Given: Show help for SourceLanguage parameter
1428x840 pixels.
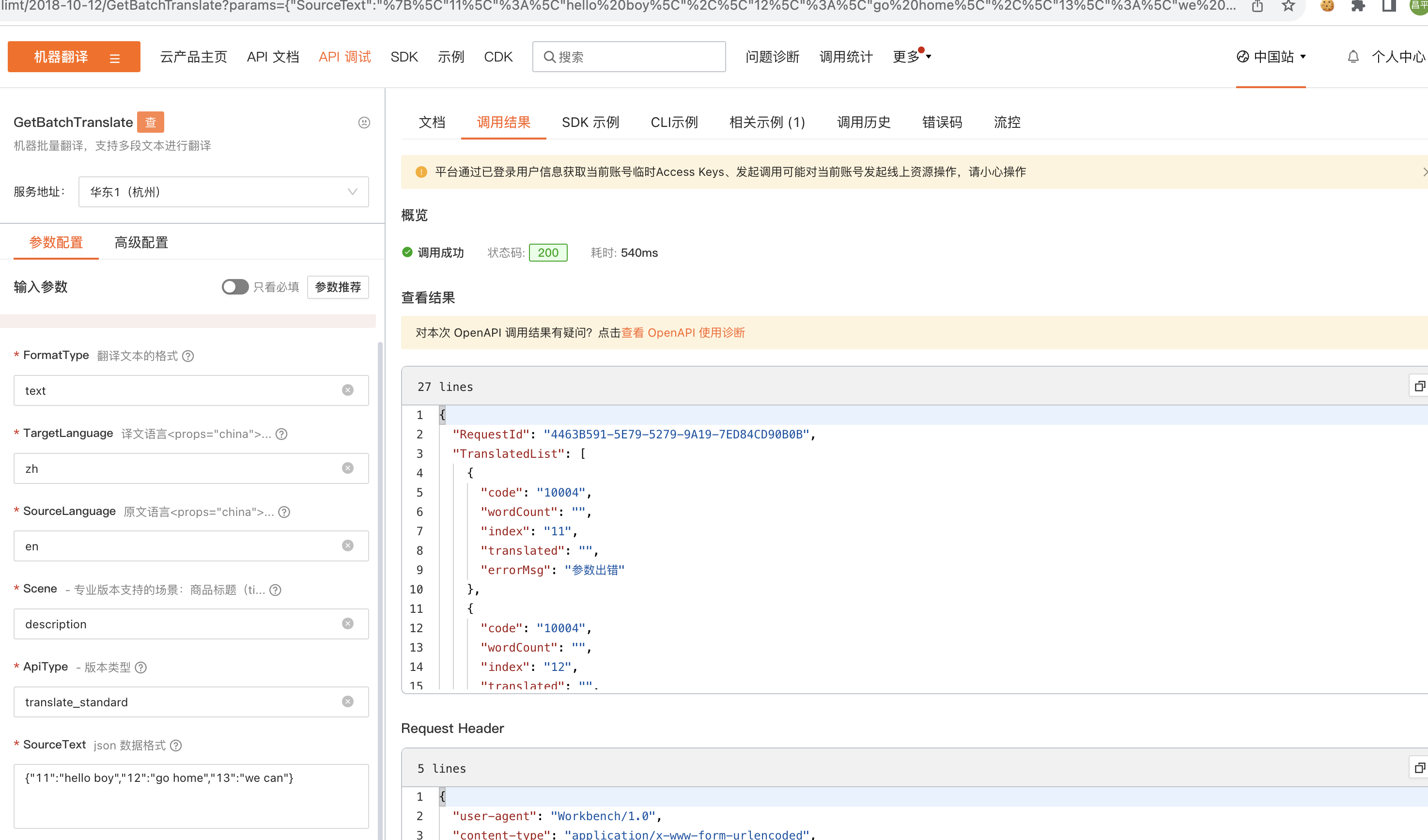Looking at the screenshot, I should [x=284, y=512].
